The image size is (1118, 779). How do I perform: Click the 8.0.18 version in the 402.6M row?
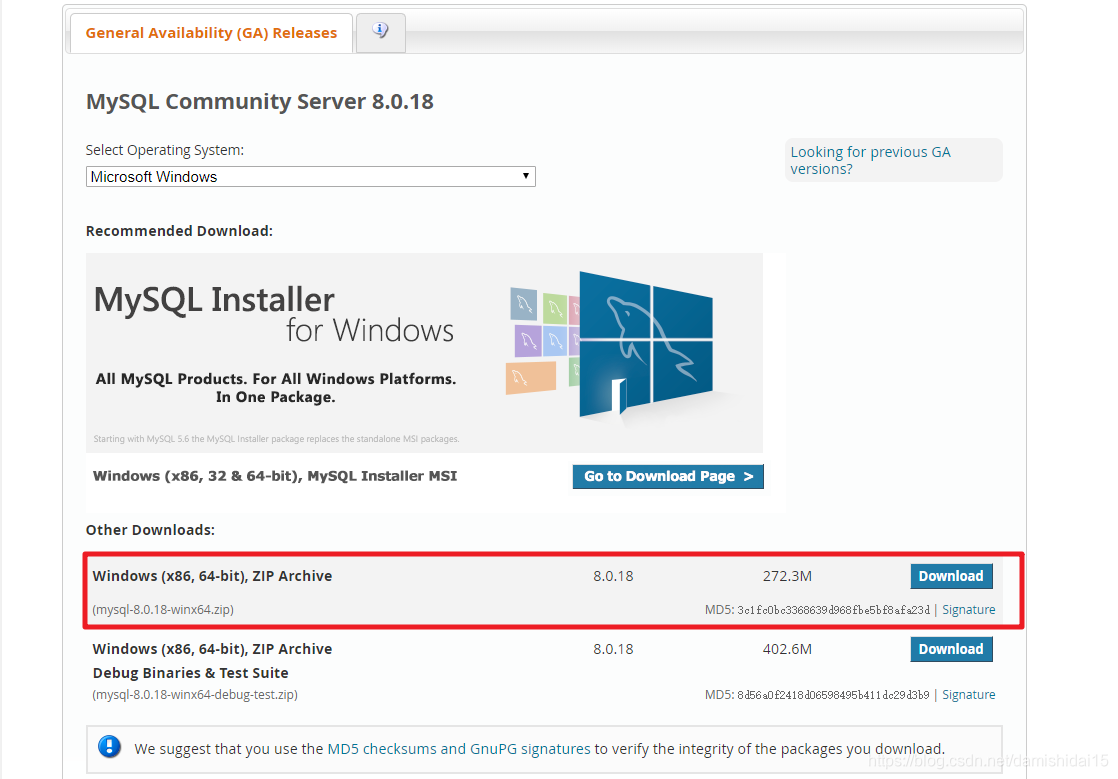(613, 649)
